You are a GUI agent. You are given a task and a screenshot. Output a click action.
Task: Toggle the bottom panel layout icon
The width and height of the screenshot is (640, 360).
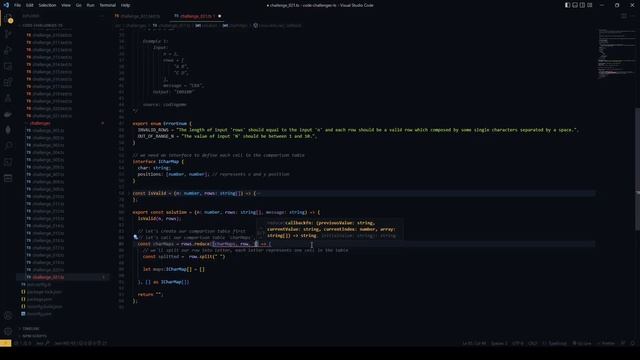pyautogui.click(x=575, y=5)
